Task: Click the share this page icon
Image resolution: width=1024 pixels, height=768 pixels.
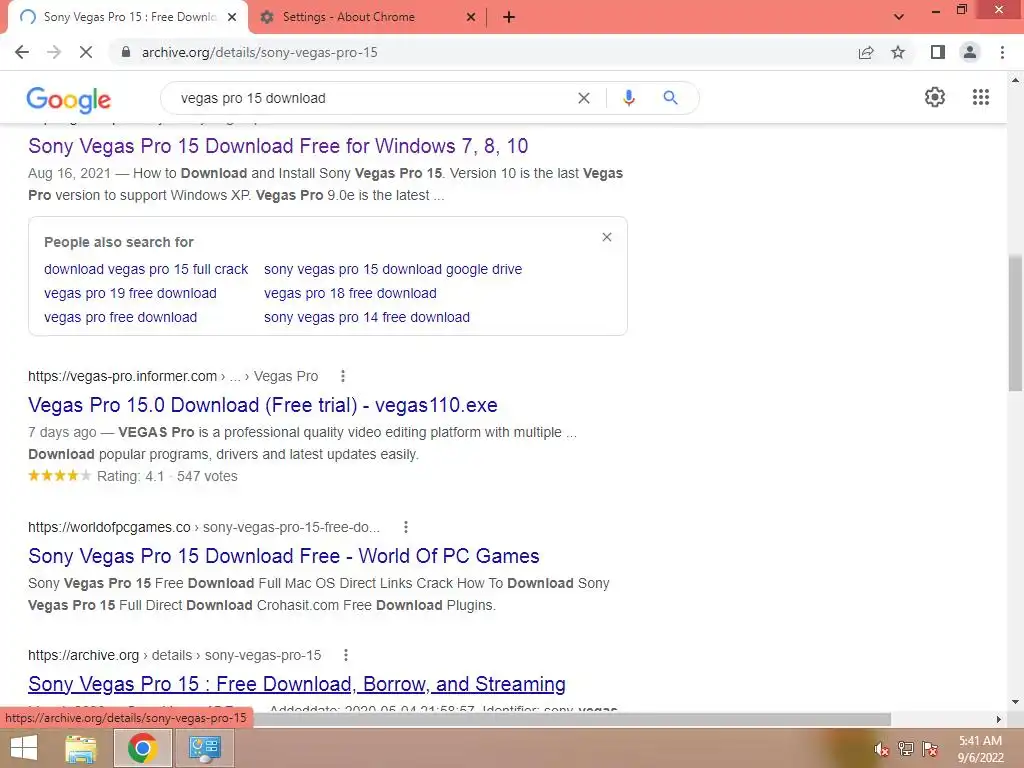Action: tap(866, 52)
